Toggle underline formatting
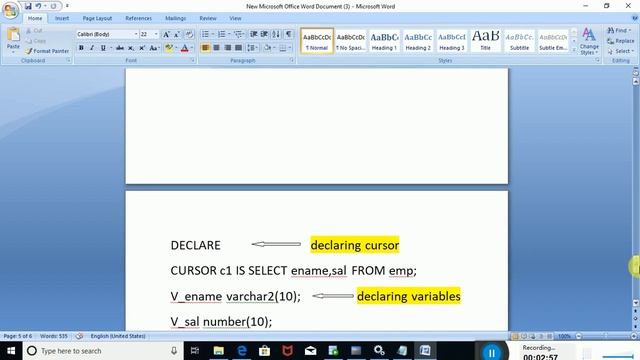This screenshot has width=640, height=360. pos(103,48)
